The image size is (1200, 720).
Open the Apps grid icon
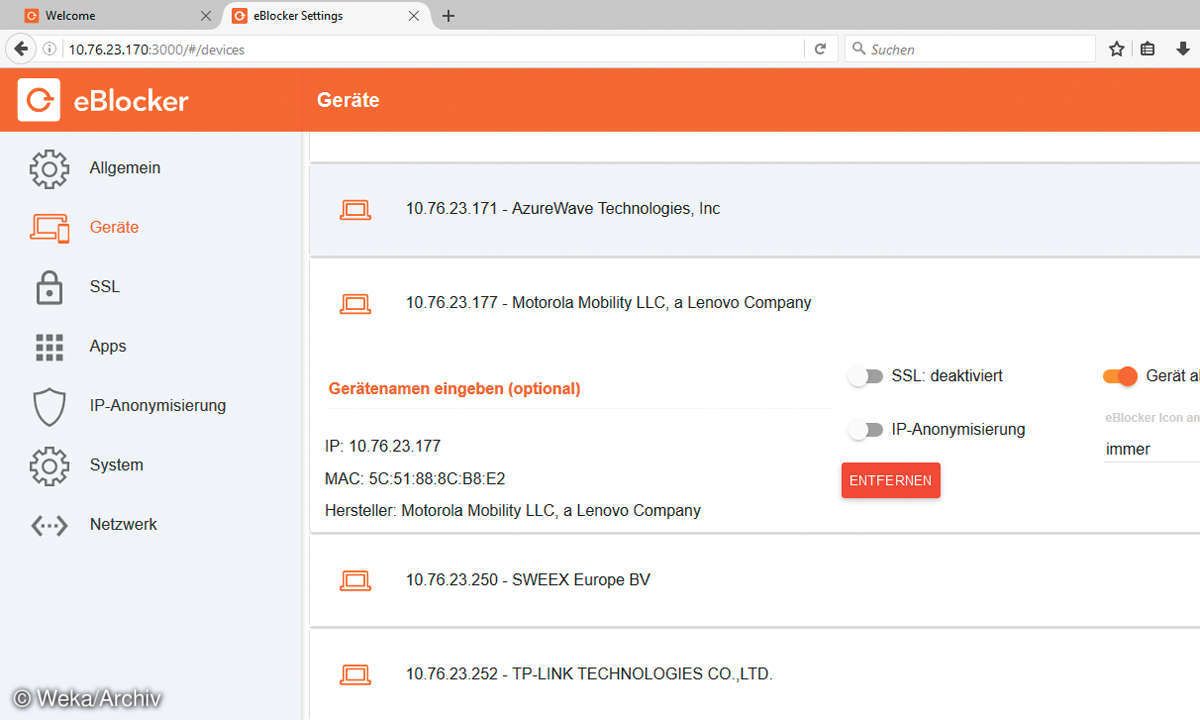(x=49, y=347)
